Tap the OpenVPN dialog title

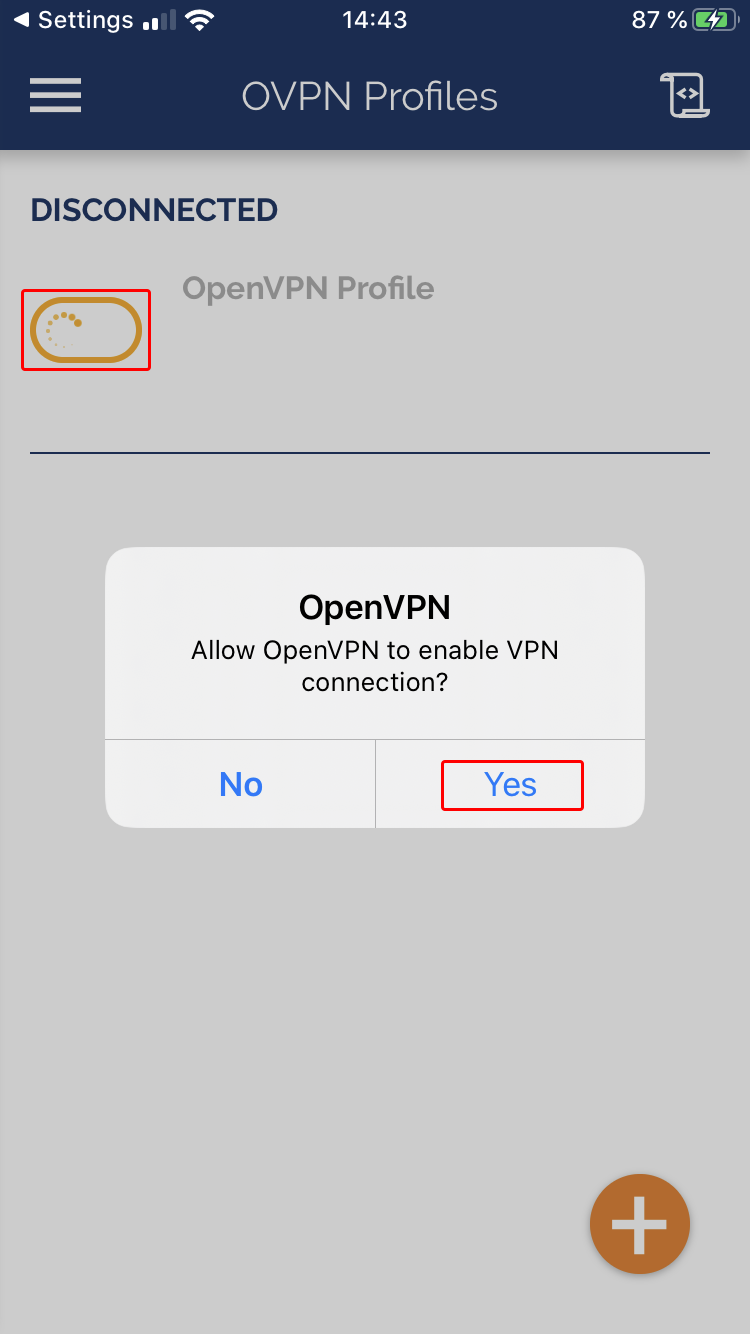click(375, 606)
